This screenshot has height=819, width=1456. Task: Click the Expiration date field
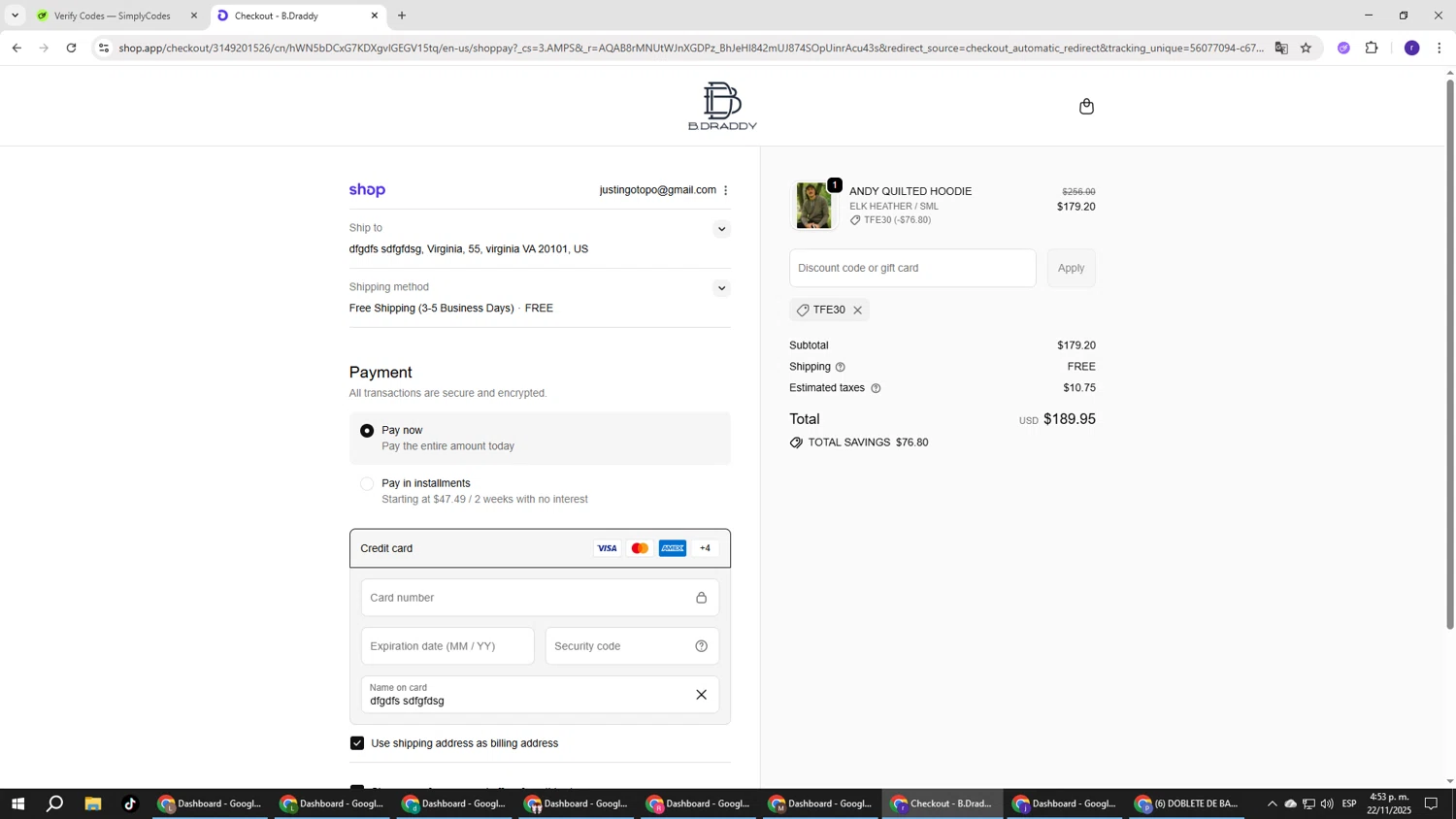pos(447,646)
